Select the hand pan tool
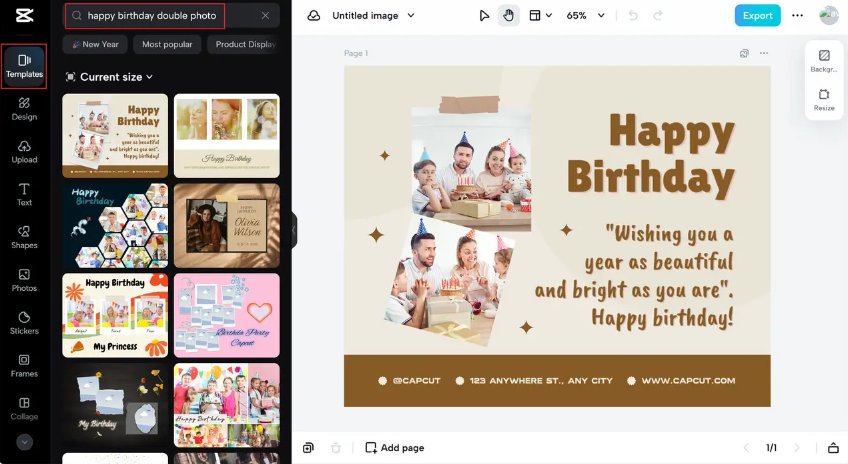Viewport: 848px width, 464px height. [x=508, y=16]
